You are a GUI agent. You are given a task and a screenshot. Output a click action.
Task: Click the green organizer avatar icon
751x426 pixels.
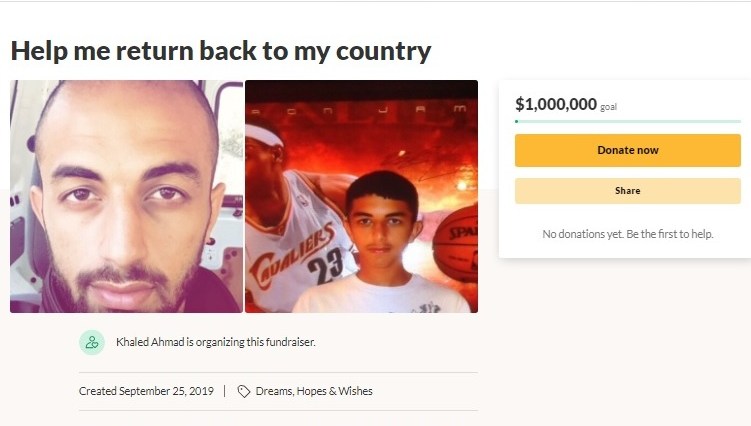pos(91,342)
